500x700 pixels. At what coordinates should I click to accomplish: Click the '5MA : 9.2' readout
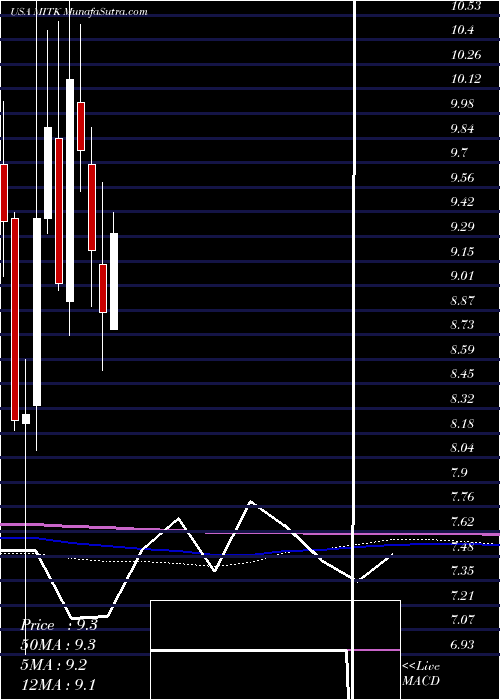click(54, 665)
